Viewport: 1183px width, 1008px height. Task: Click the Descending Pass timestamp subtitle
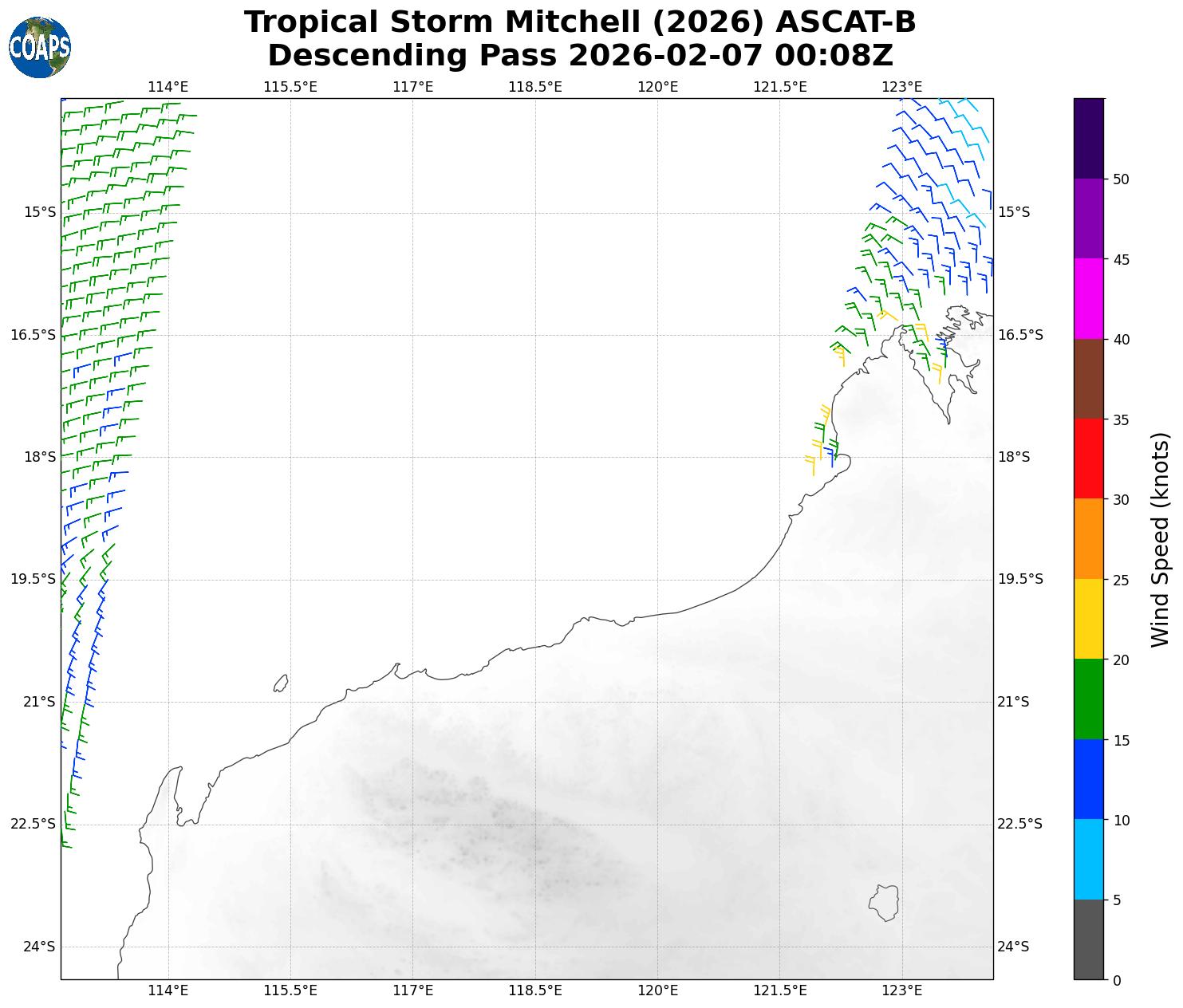(x=580, y=56)
